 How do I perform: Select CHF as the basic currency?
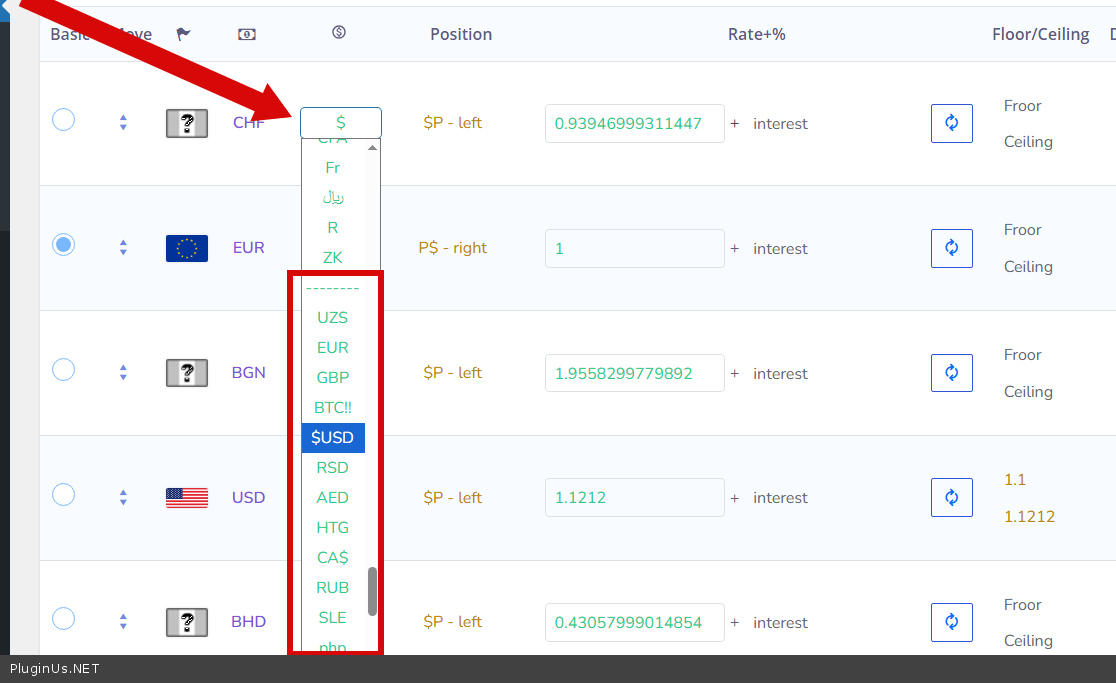(x=63, y=120)
